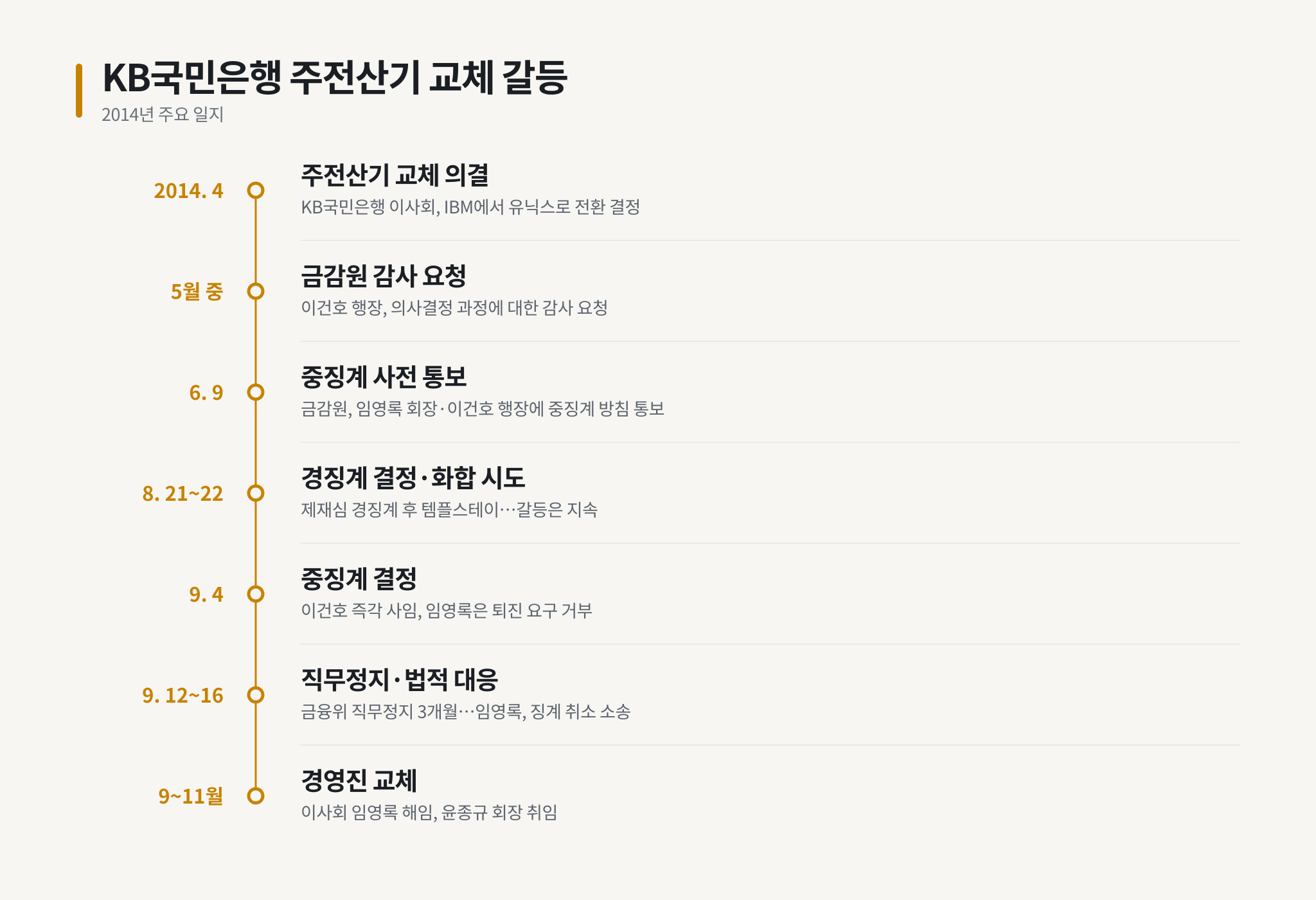Click the main title KB국민은행 주전산기 교체 갈등
Viewport: 1316px width, 900px height.
point(335,78)
